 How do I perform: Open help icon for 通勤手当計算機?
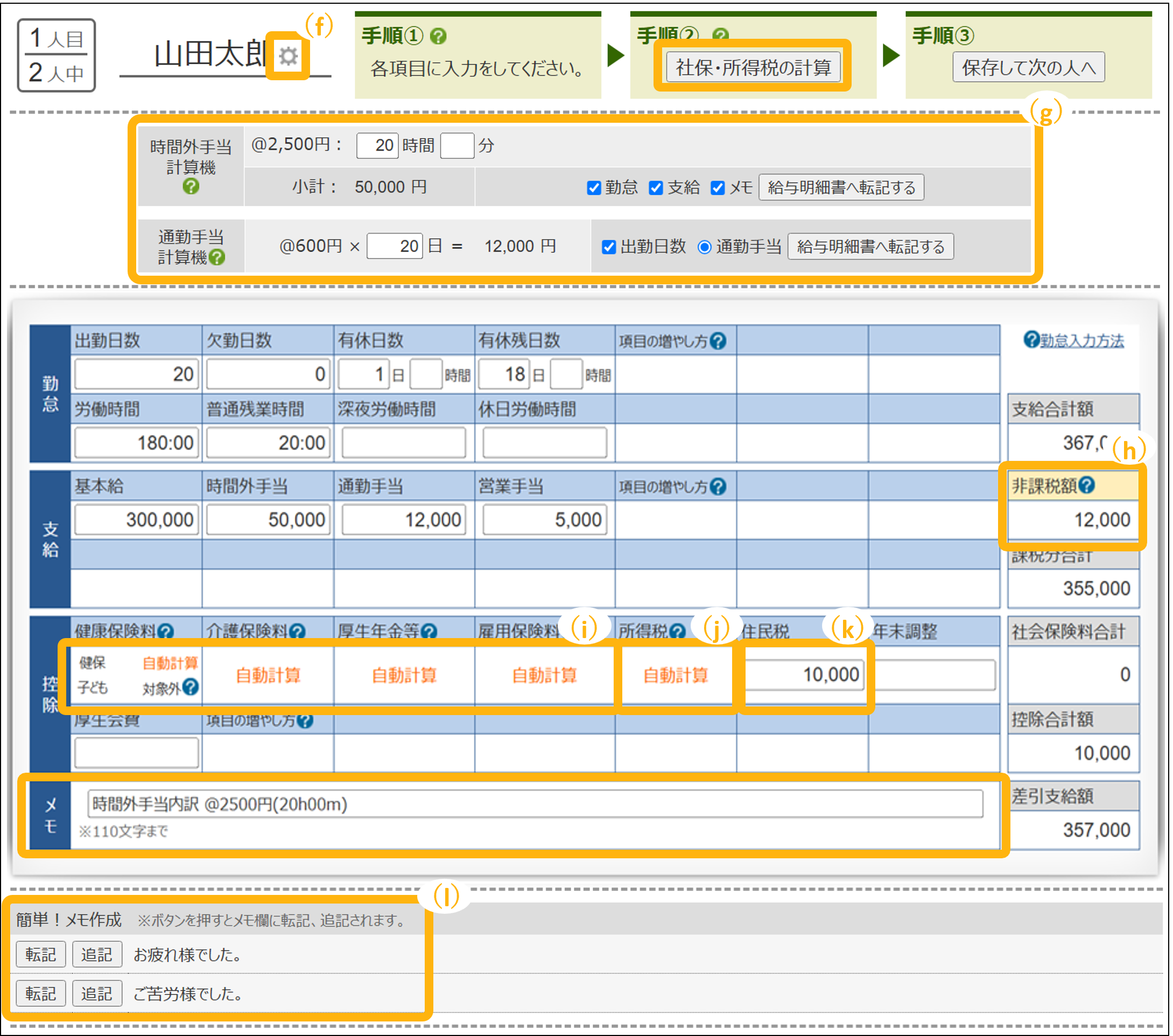pos(217,257)
